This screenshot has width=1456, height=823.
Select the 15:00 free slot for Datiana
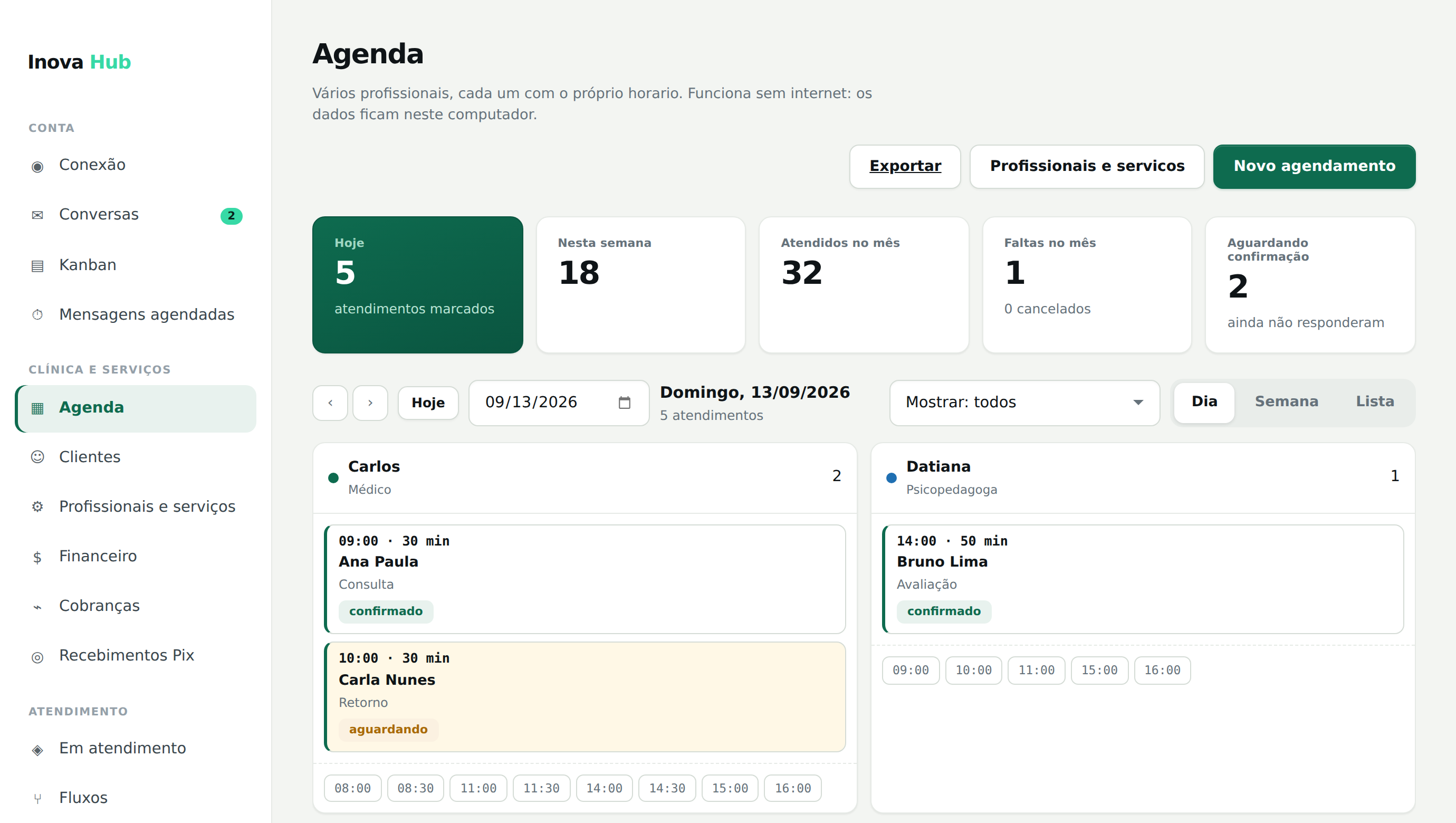[x=1099, y=671]
